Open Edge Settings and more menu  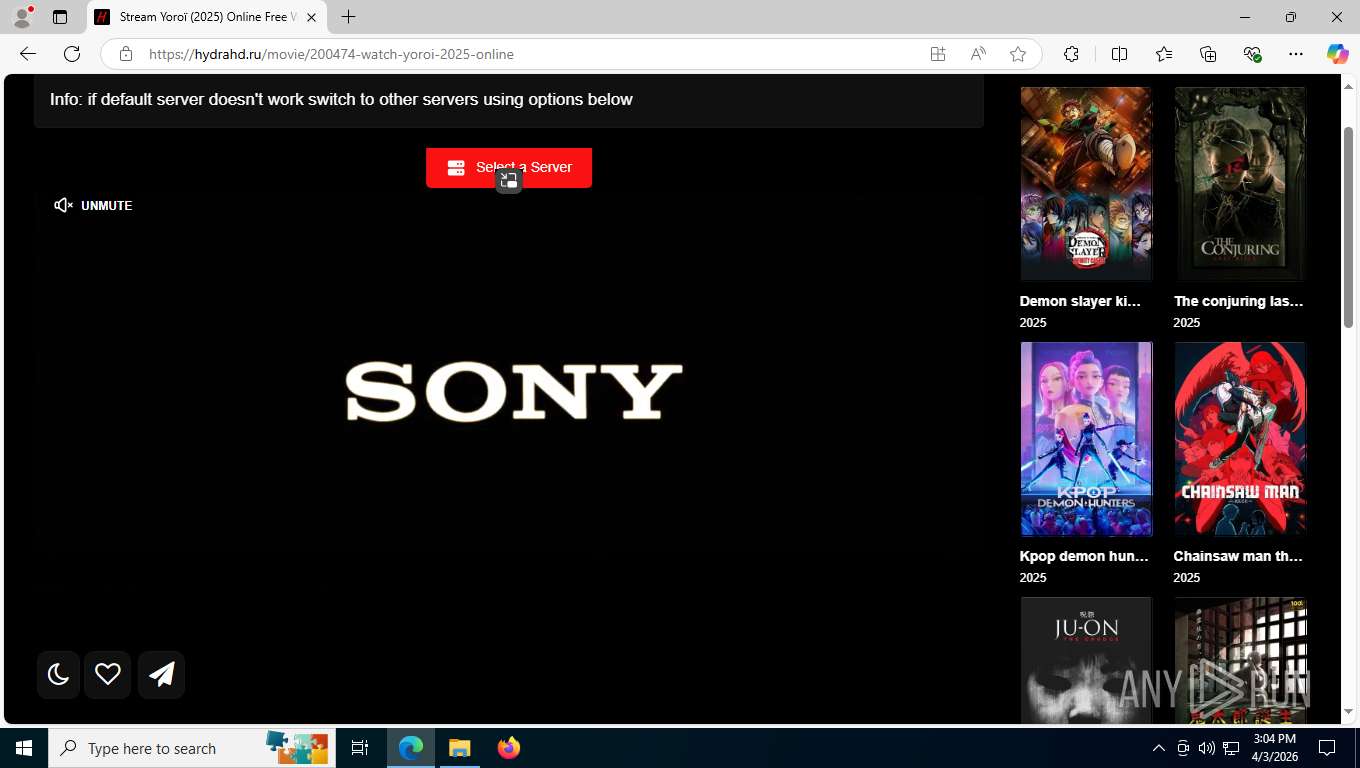pos(1296,54)
